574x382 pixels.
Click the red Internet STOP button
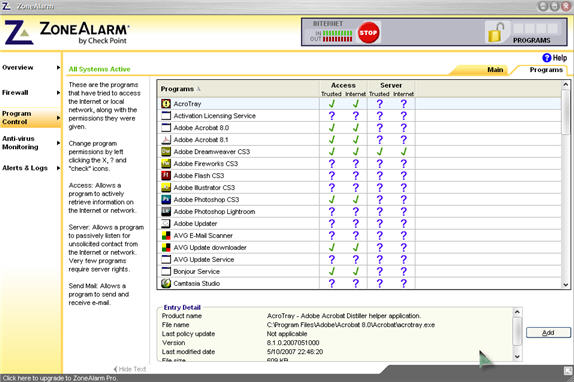click(368, 33)
